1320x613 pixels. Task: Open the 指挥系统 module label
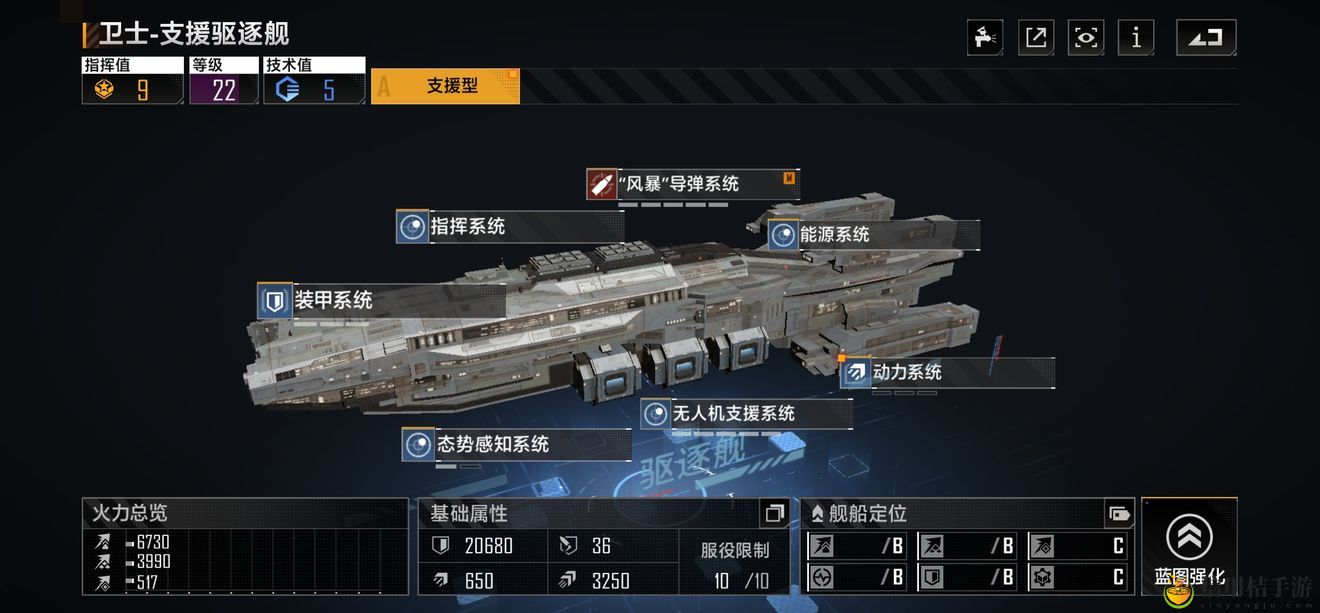[x=509, y=227]
